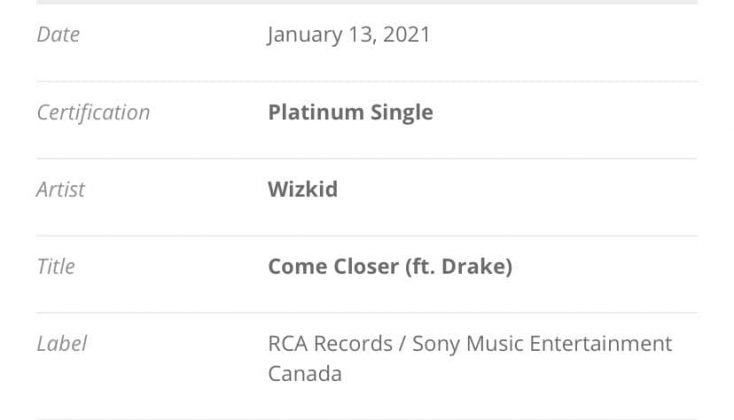Click the Wizkid artist name
734x420 pixels.
coord(302,189)
